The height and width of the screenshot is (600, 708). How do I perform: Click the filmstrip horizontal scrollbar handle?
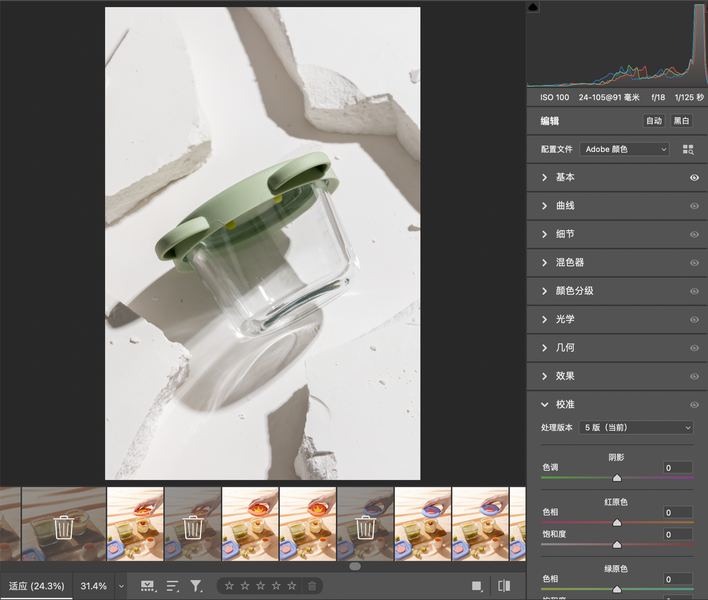pos(355,566)
